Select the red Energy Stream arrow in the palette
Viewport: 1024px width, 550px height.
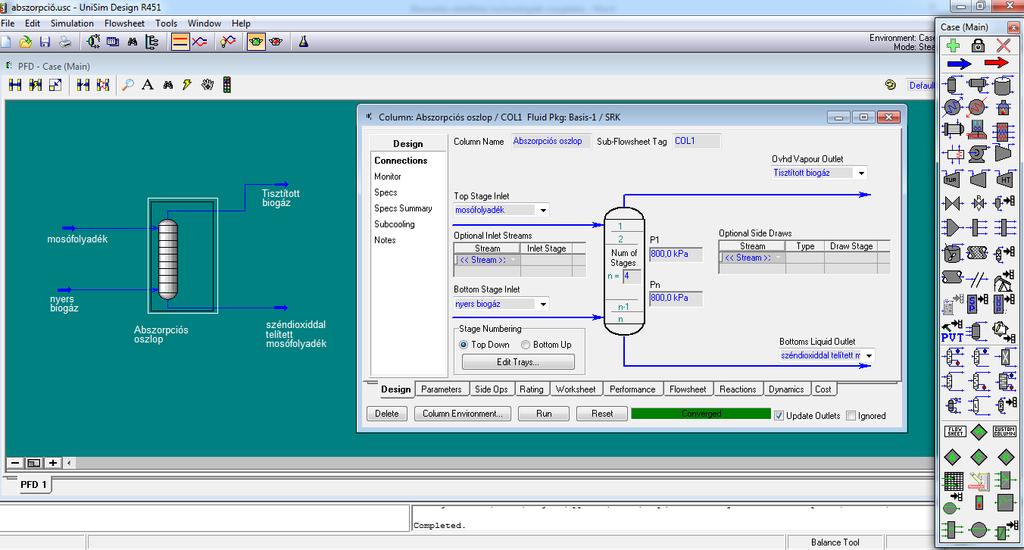tap(997, 63)
